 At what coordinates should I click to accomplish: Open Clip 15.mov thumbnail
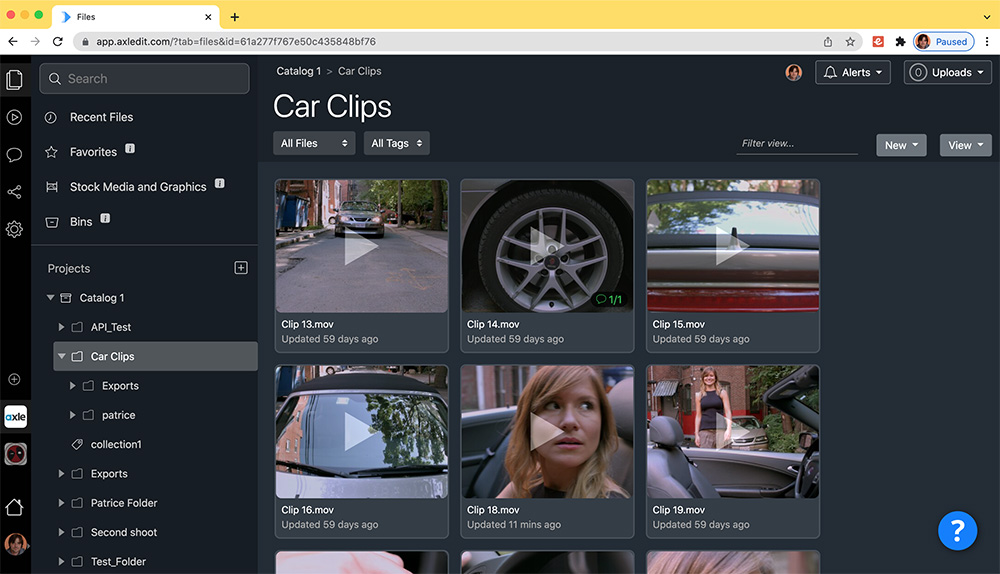click(x=733, y=246)
